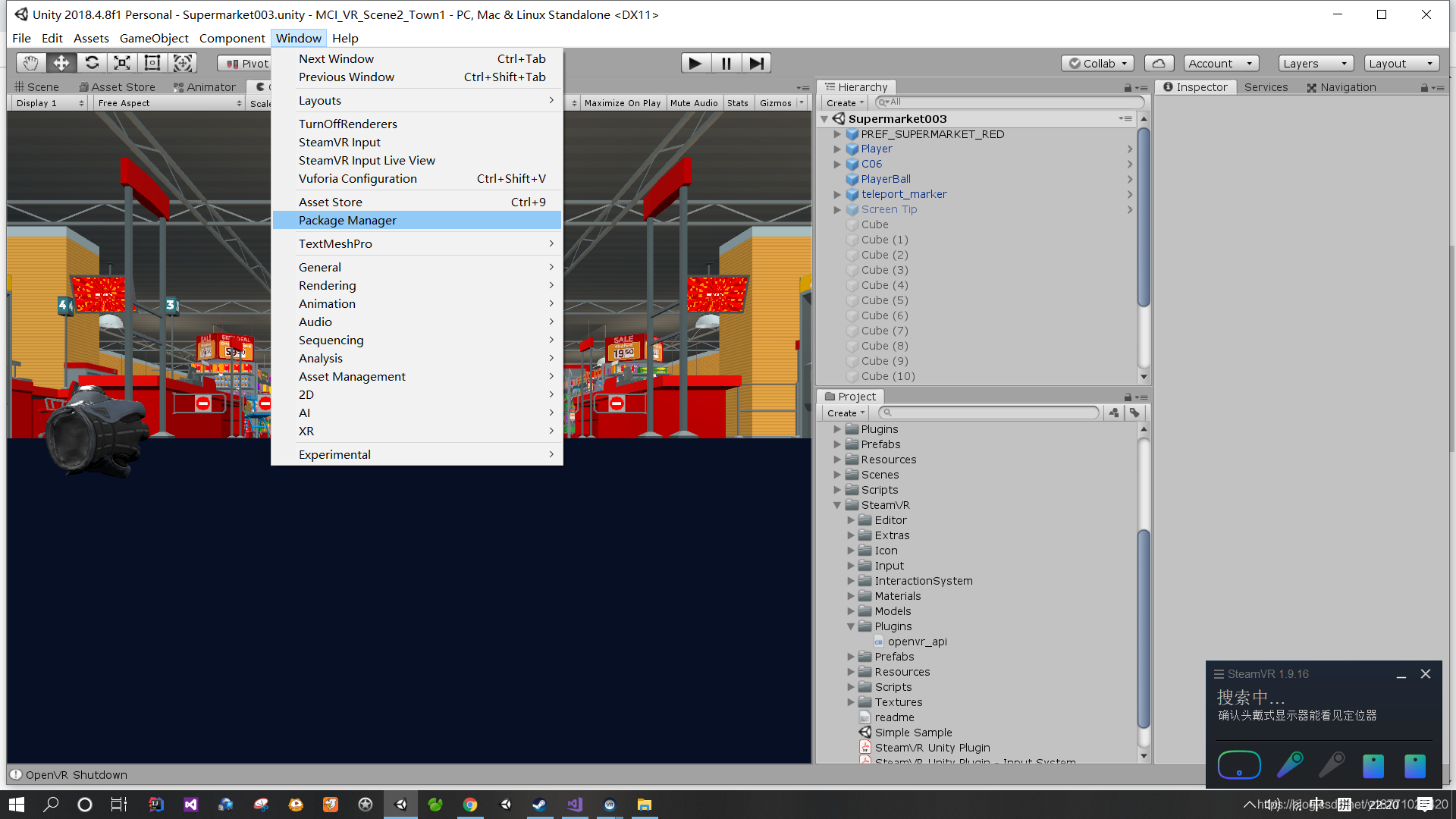Enable Mute Audio in Game view

[694, 102]
